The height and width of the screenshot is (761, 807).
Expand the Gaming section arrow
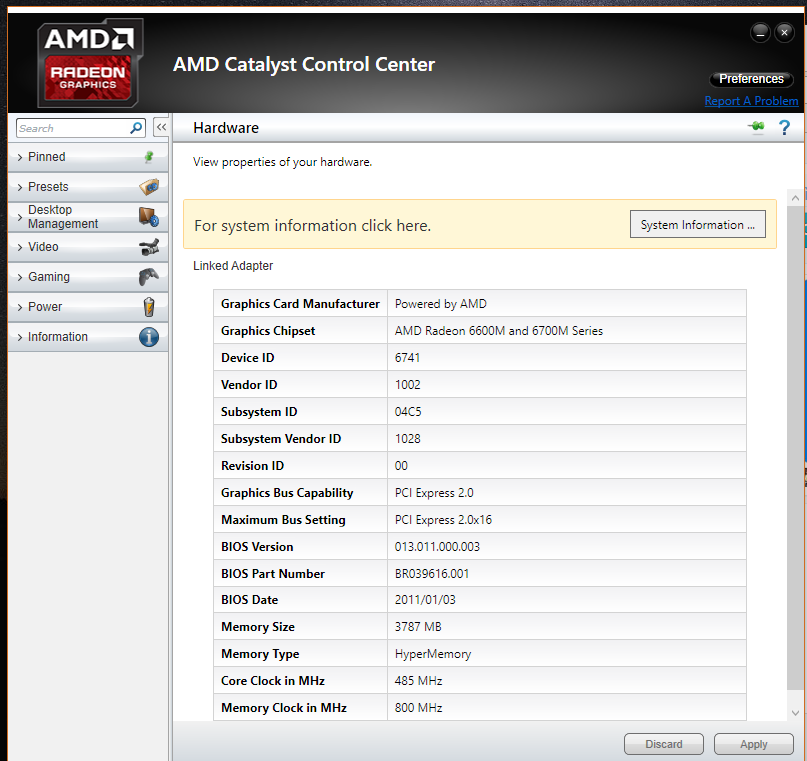20,277
